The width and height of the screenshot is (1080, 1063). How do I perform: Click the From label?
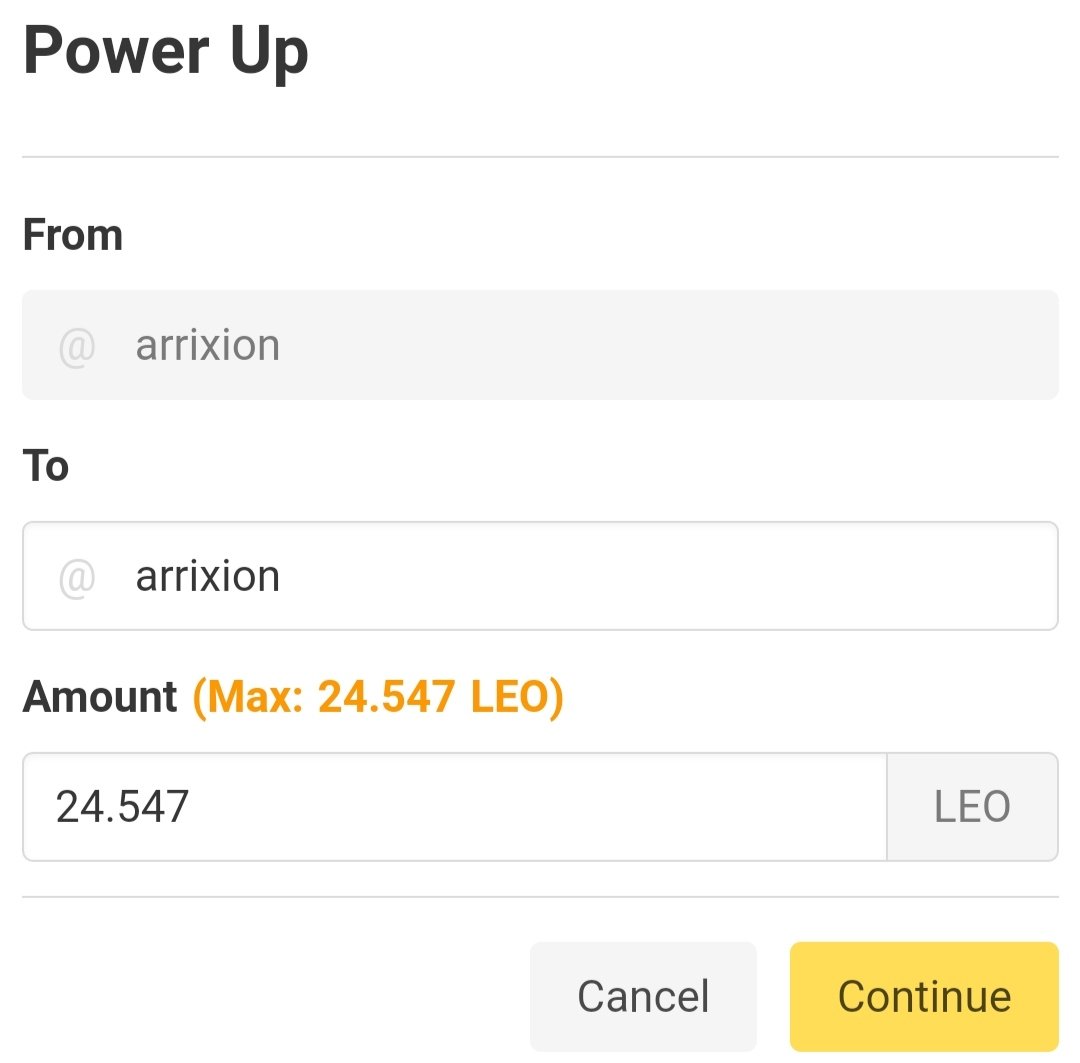coord(72,236)
